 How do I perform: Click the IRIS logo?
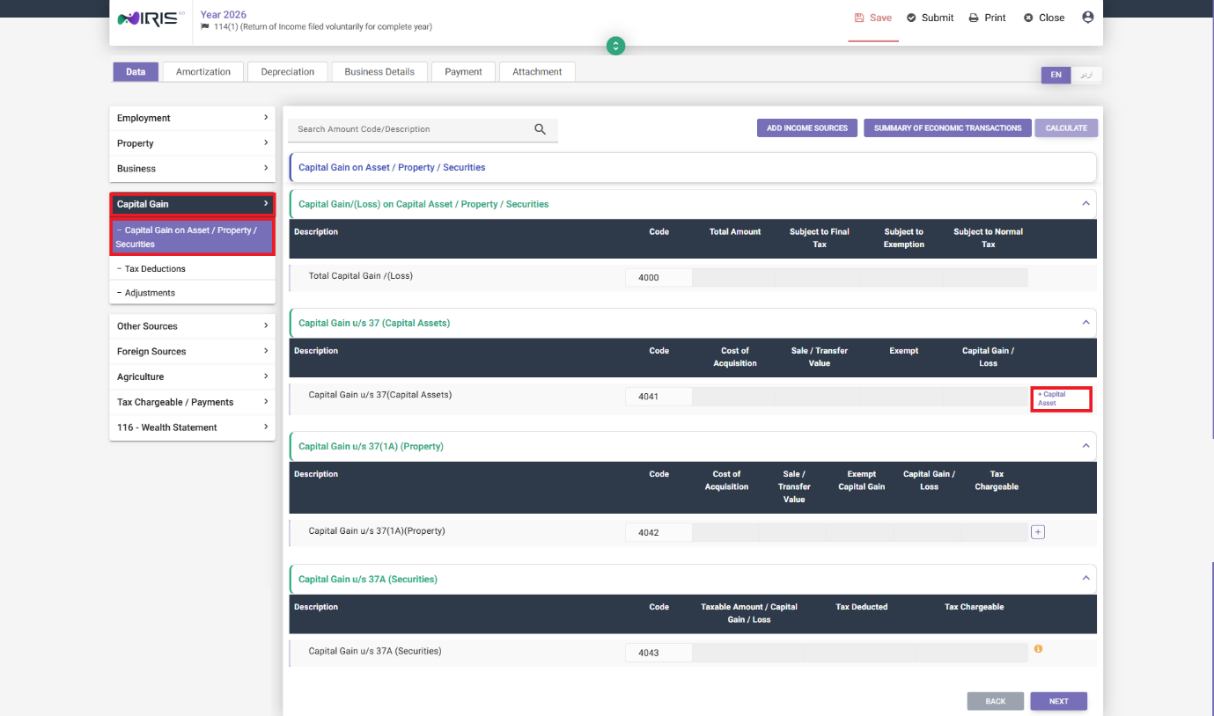point(151,18)
